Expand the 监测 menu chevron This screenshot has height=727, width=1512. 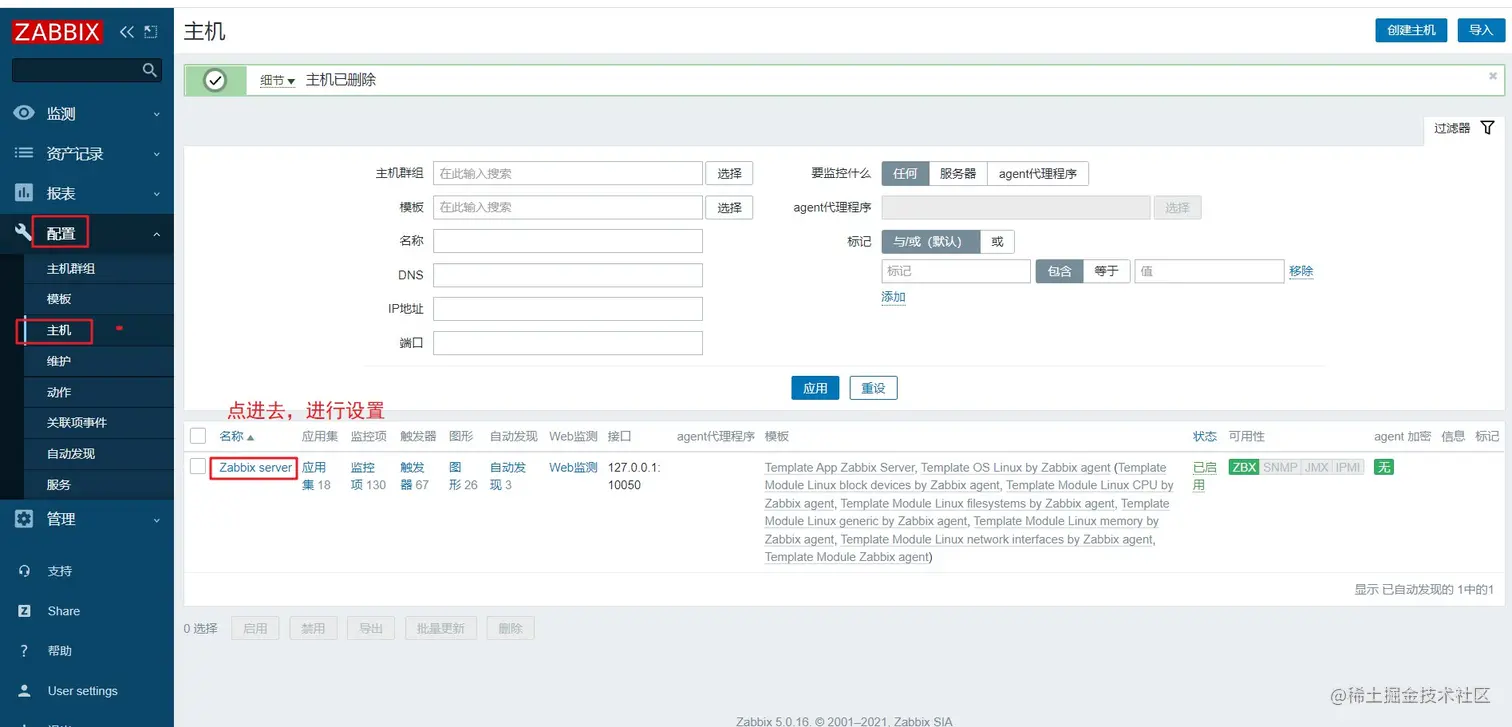pos(156,114)
